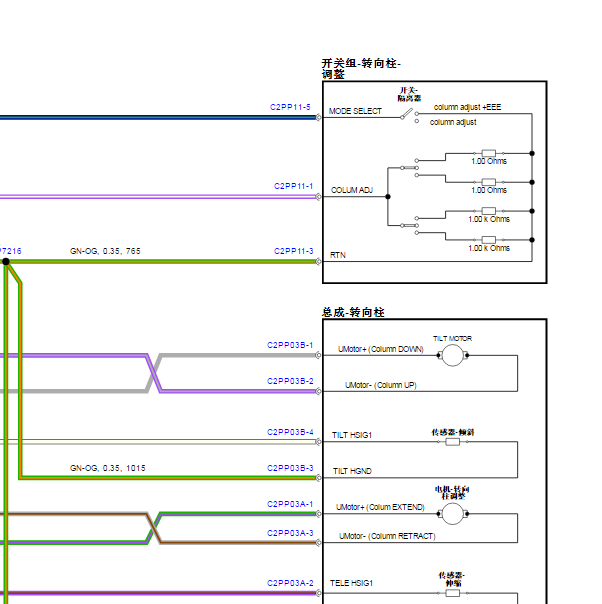Click the upper COLUM ADJ rocker switch contact
Viewport: 602px width, 604px height.
[x=409, y=168]
